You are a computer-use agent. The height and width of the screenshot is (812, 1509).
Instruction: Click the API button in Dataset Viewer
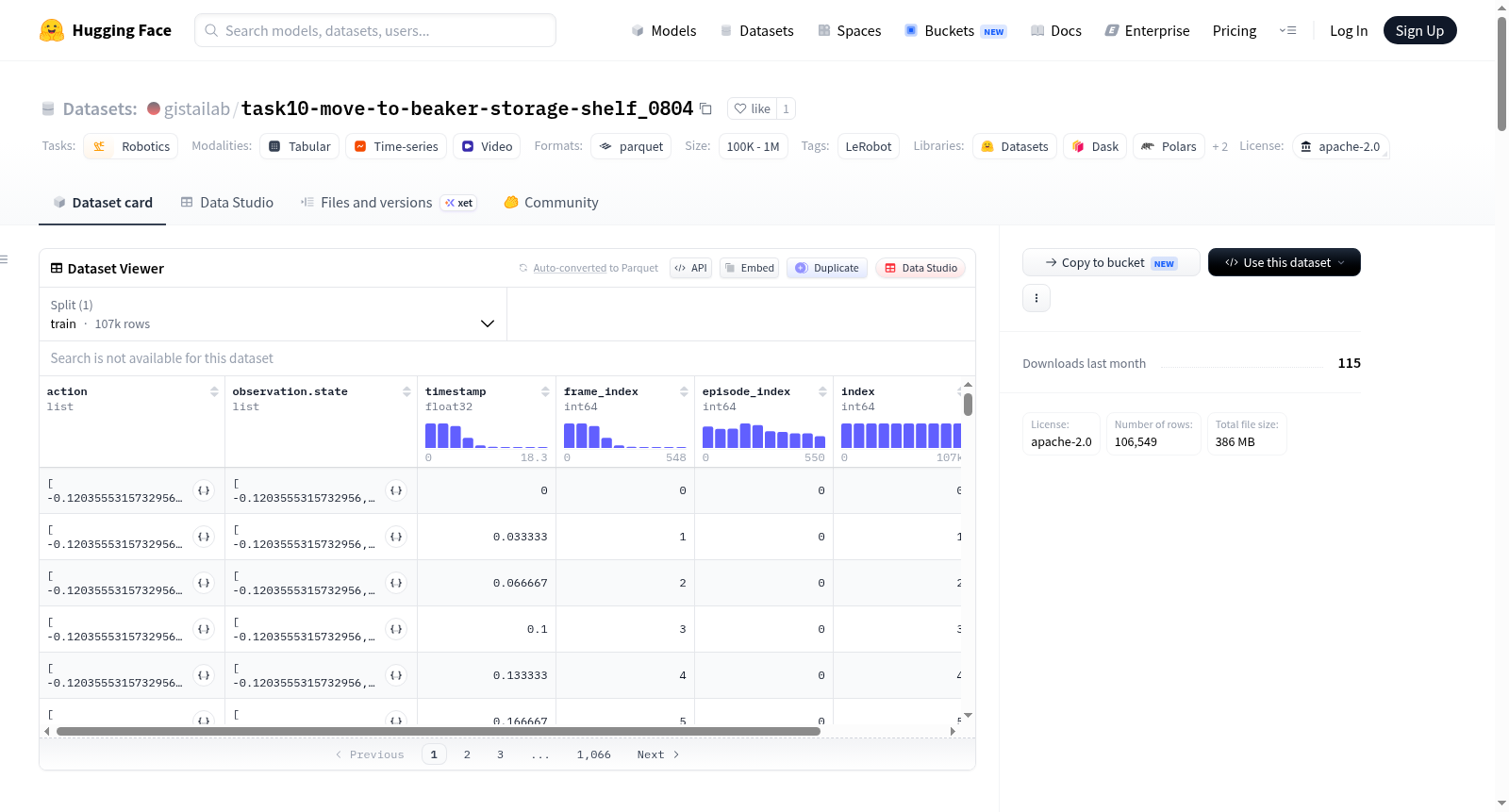690,268
